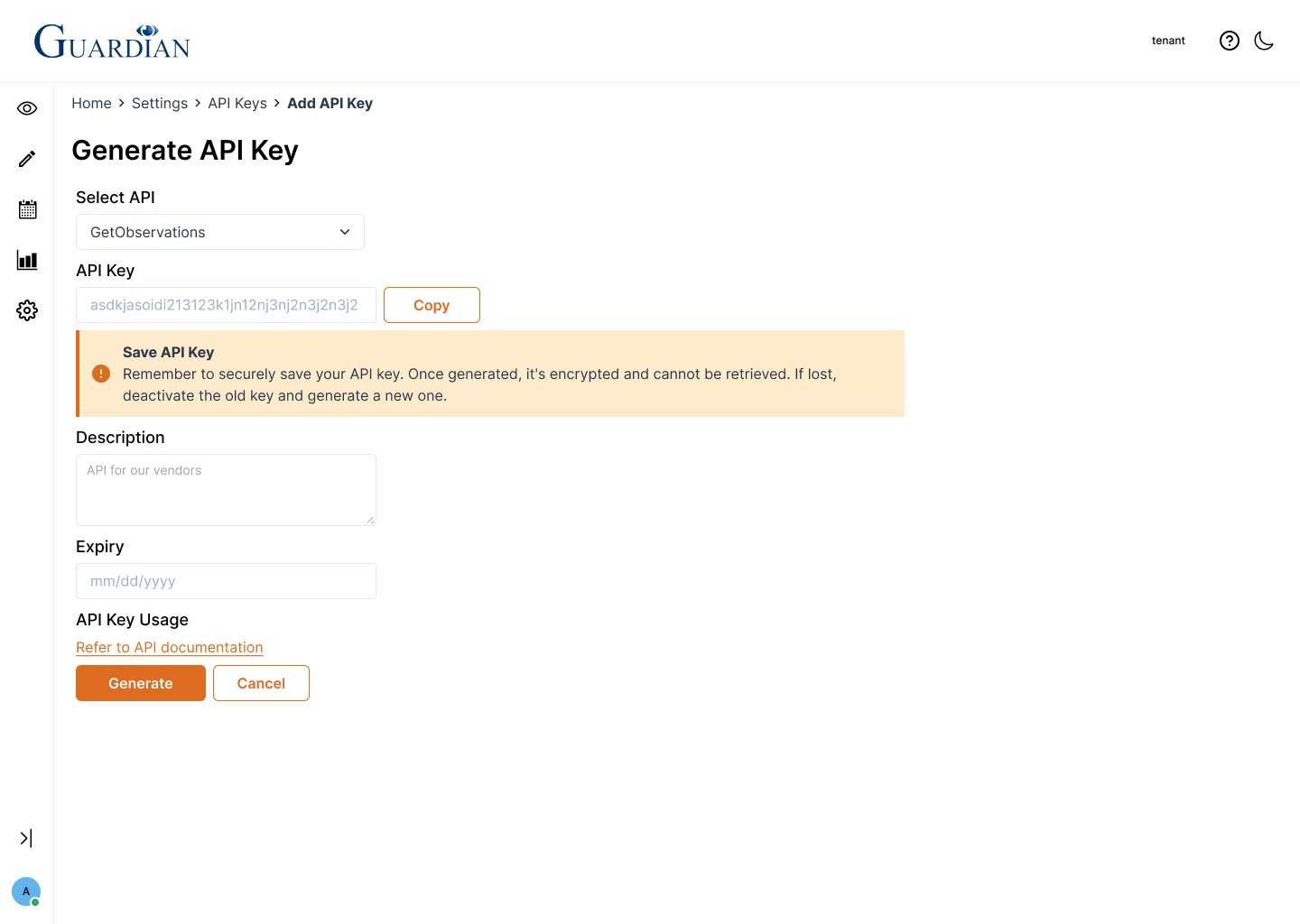Open Refer to API documentation link
Viewport: 1300px width, 924px height.
click(170, 648)
